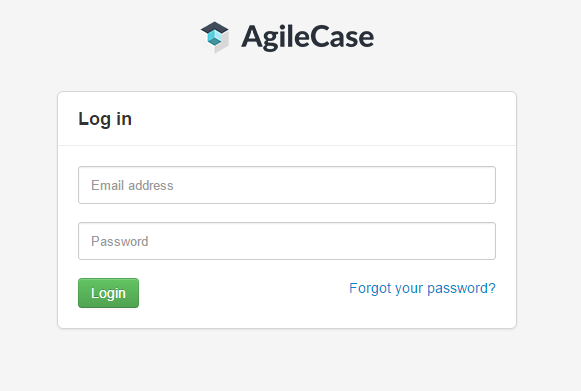
Task: Click the blue cube in the logo
Action: tap(215, 37)
